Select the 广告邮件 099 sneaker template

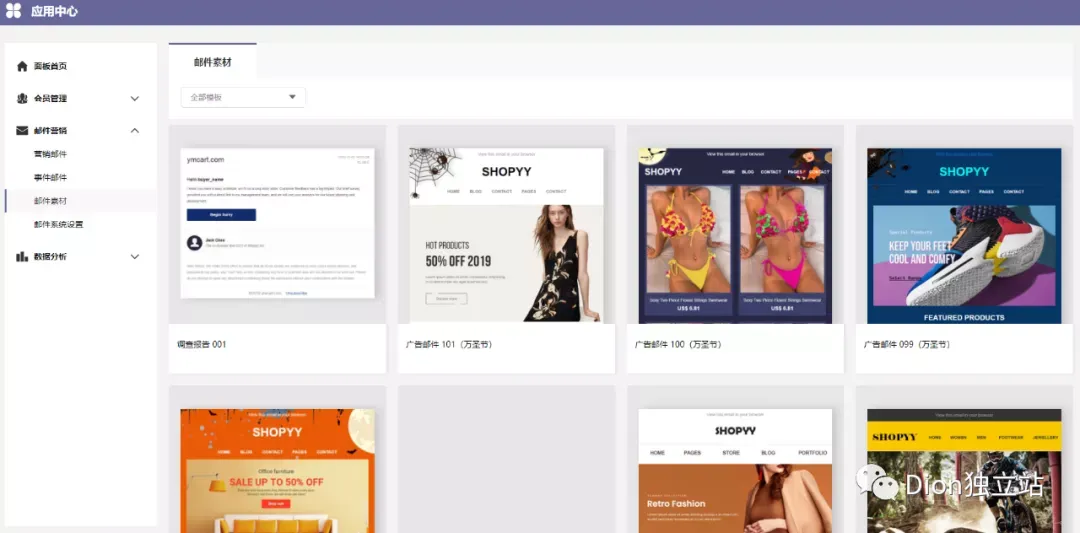click(x=964, y=236)
